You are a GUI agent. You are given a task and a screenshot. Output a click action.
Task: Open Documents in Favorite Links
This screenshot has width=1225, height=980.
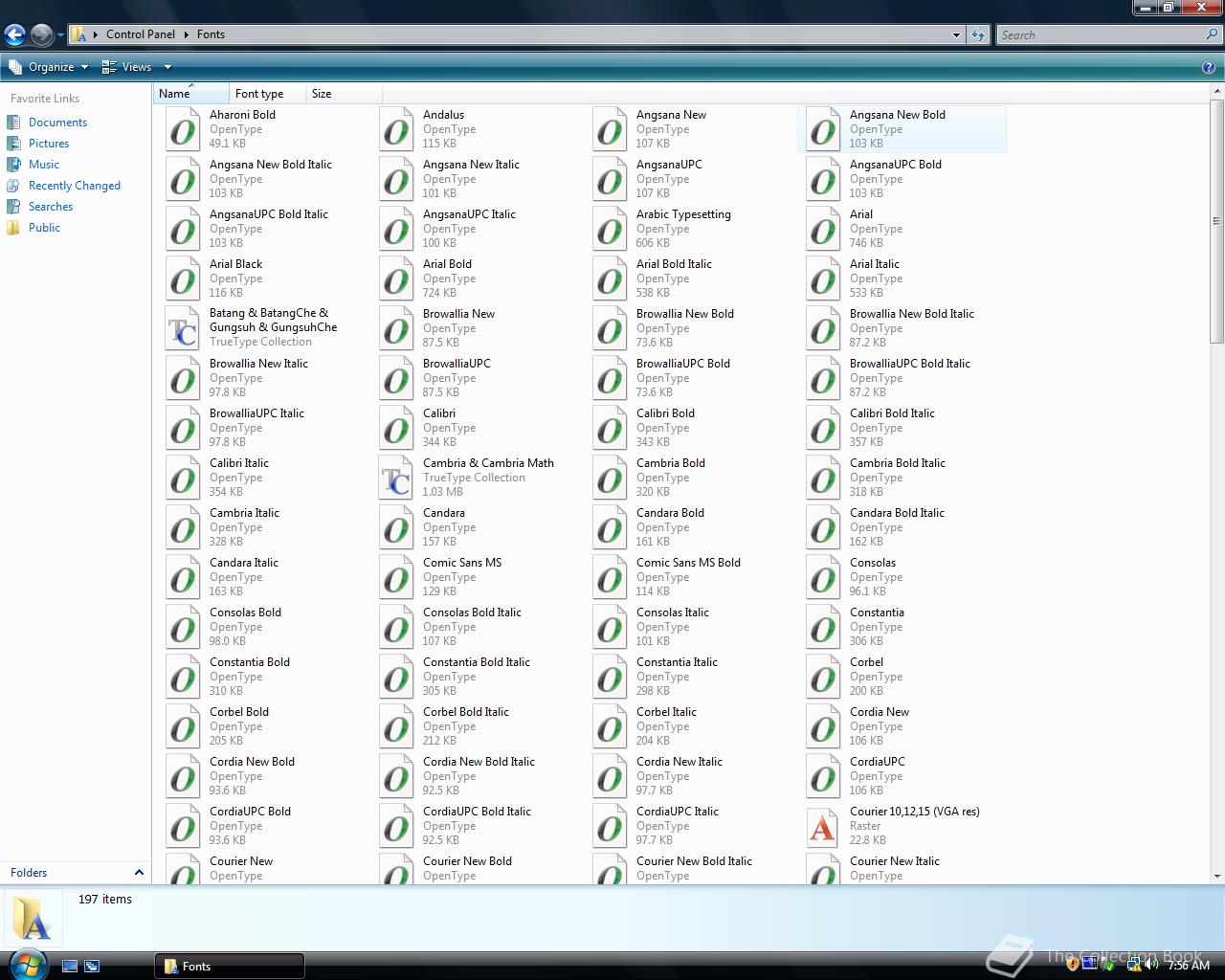point(57,122)
